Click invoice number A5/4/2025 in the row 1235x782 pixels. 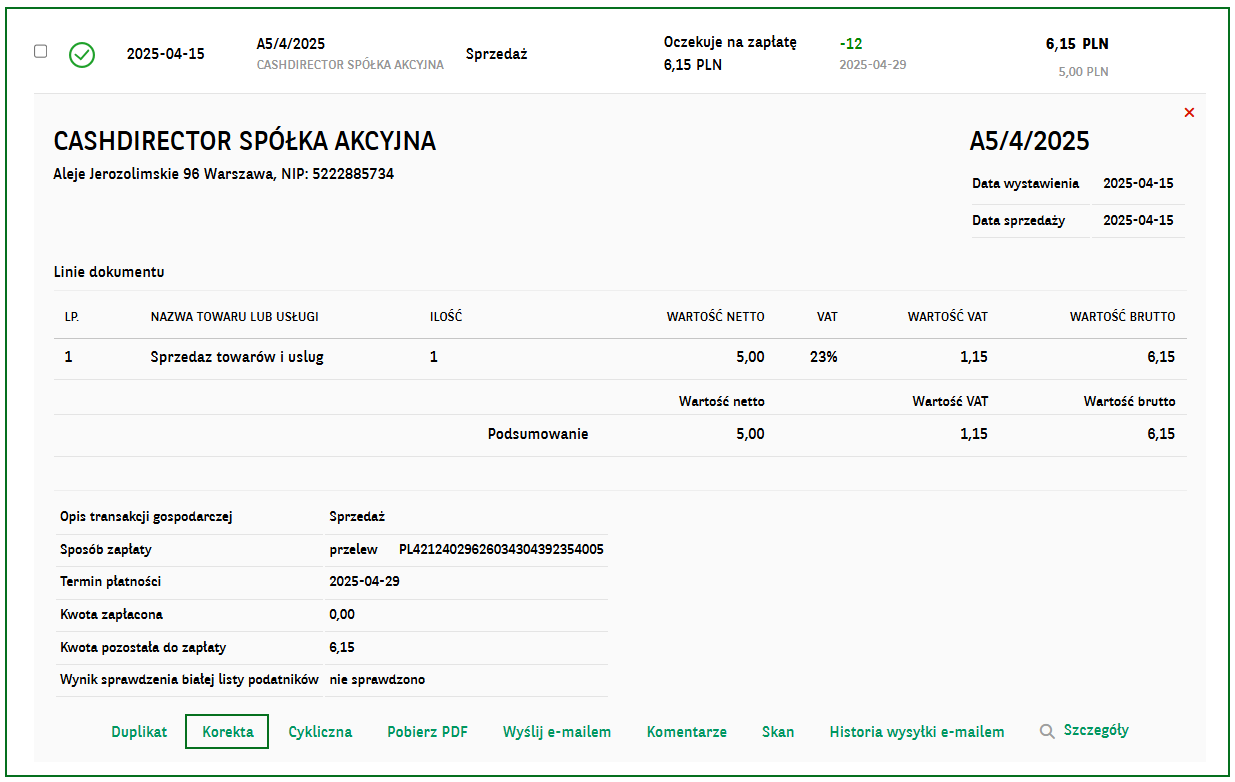click(x=291, y=44)
